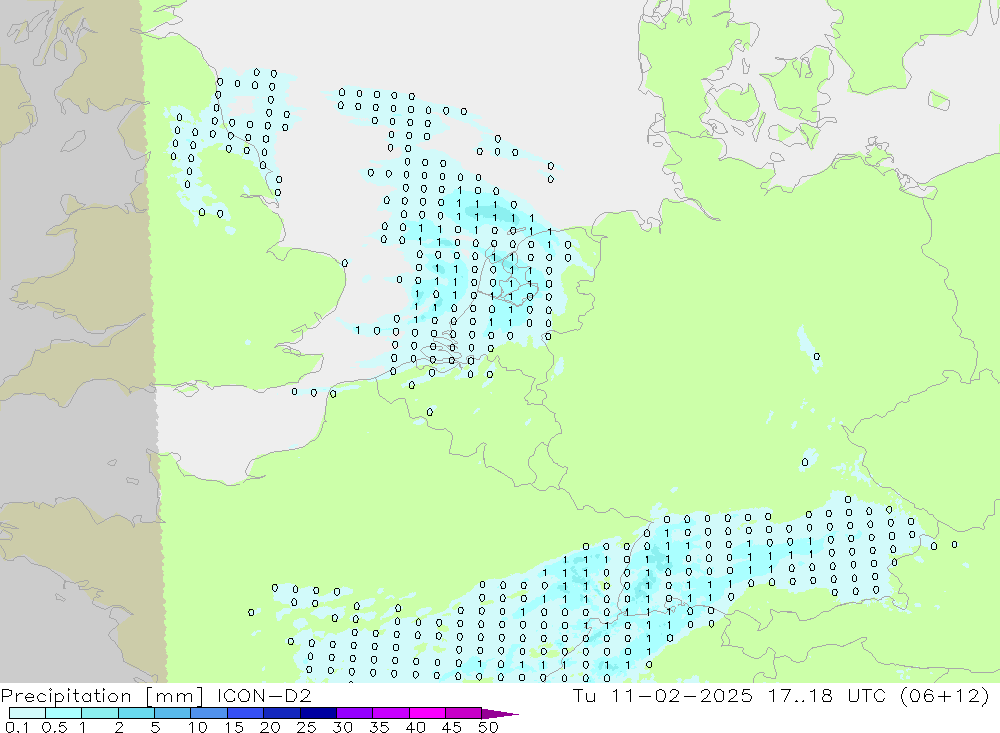Viewport: 1000px width, 733px height.
Task: Click the 2–5 mm legend color box
Action: click(x=136, y=713)
